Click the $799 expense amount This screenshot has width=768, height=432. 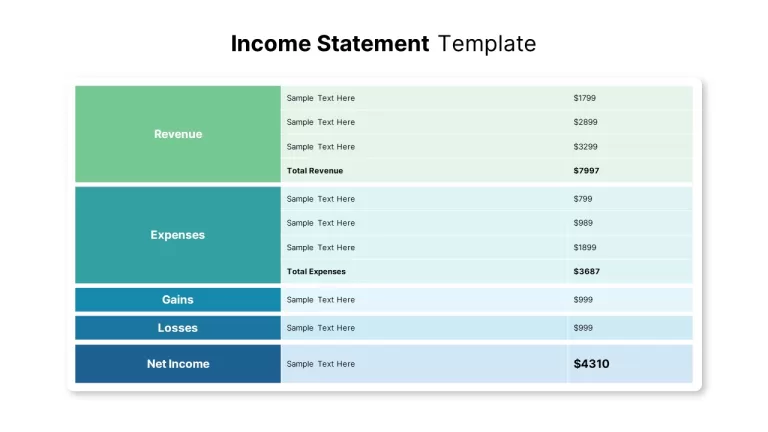(x=583, y=199)
